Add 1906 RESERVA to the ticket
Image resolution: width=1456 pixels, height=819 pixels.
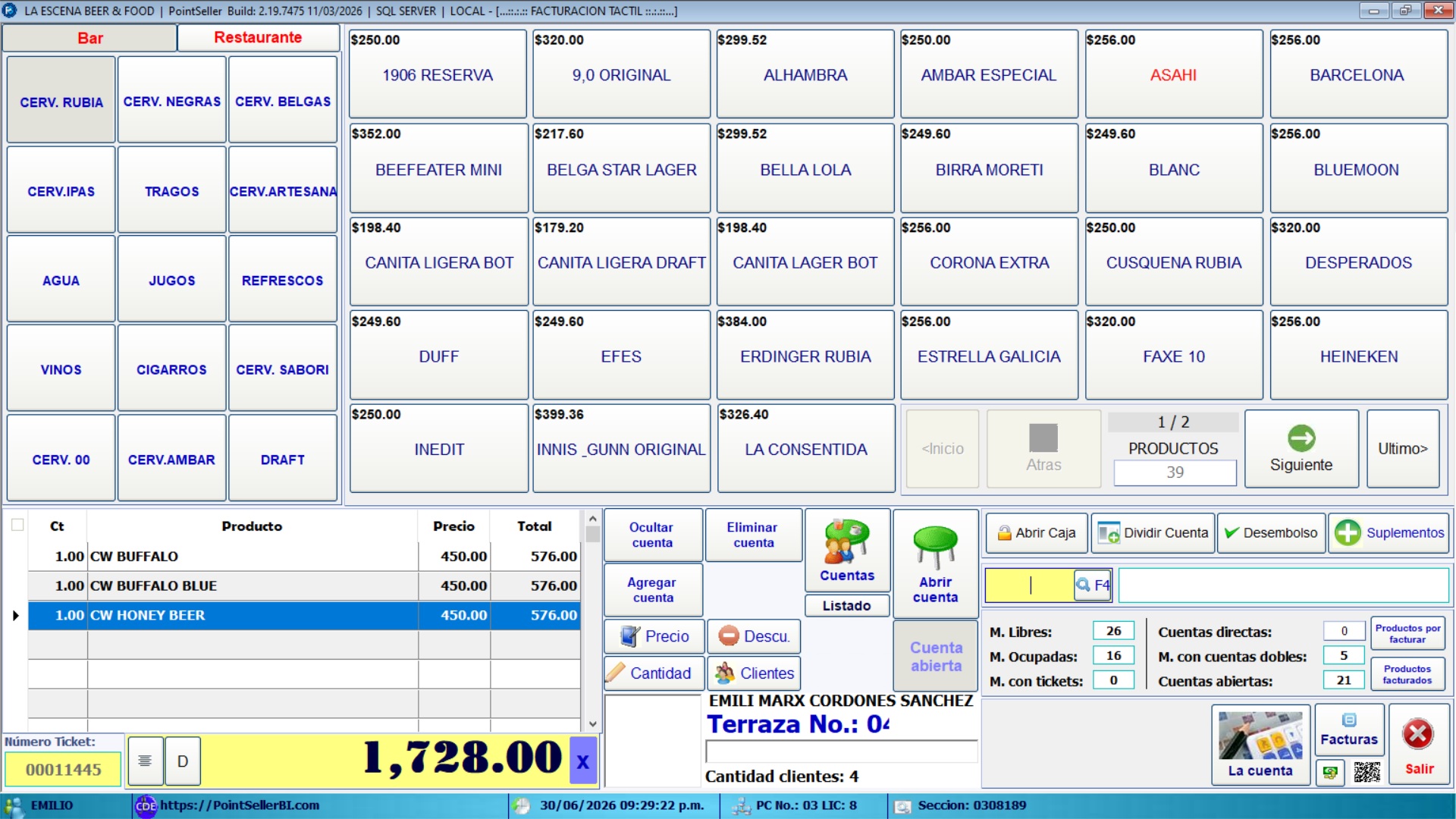click(438, 74)
